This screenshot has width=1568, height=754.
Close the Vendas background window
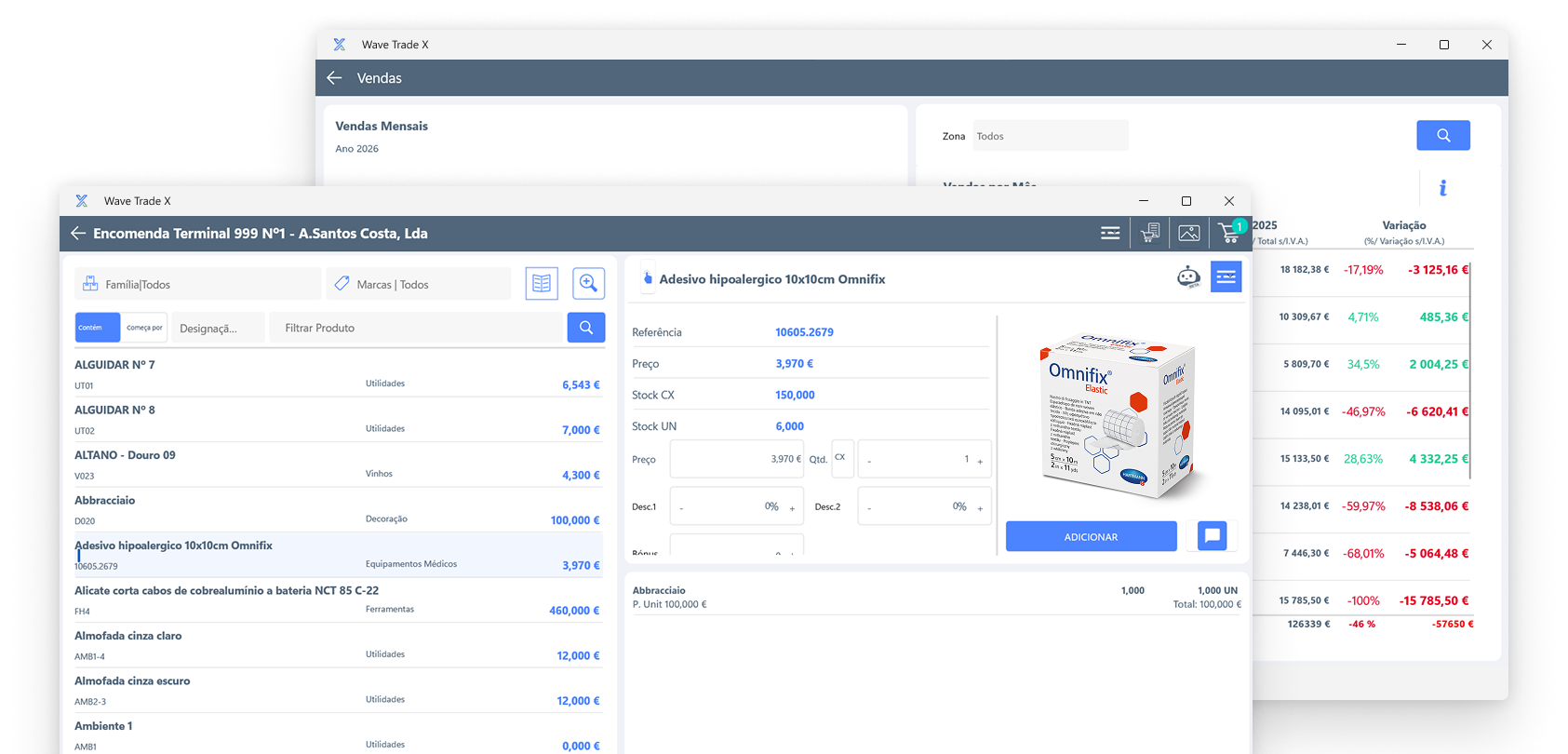pos(1487,45)
